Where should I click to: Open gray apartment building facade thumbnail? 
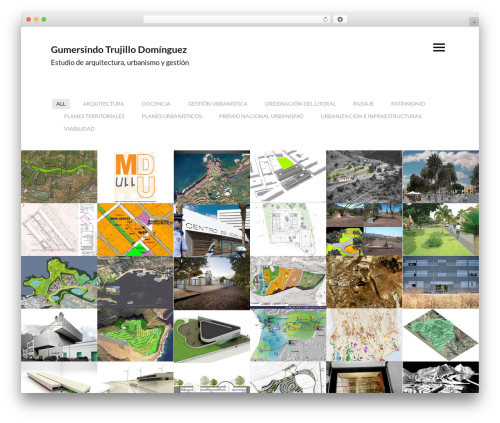click(441, 282)
